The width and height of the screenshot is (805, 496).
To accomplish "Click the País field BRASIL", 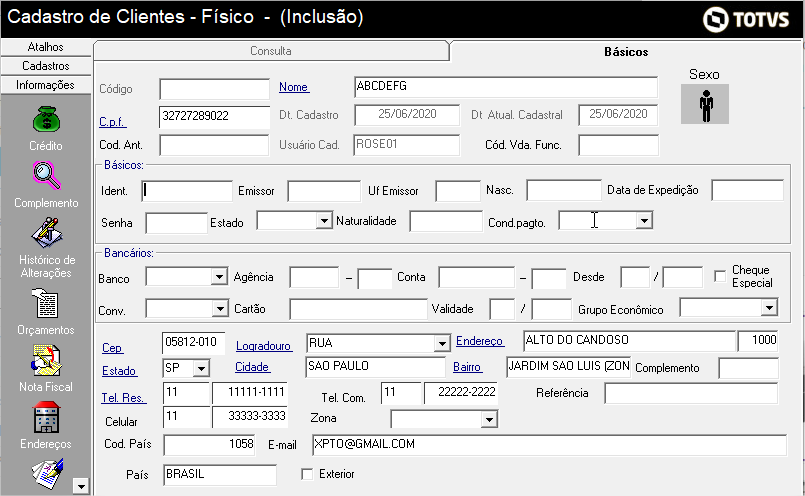I will [220, 474].
